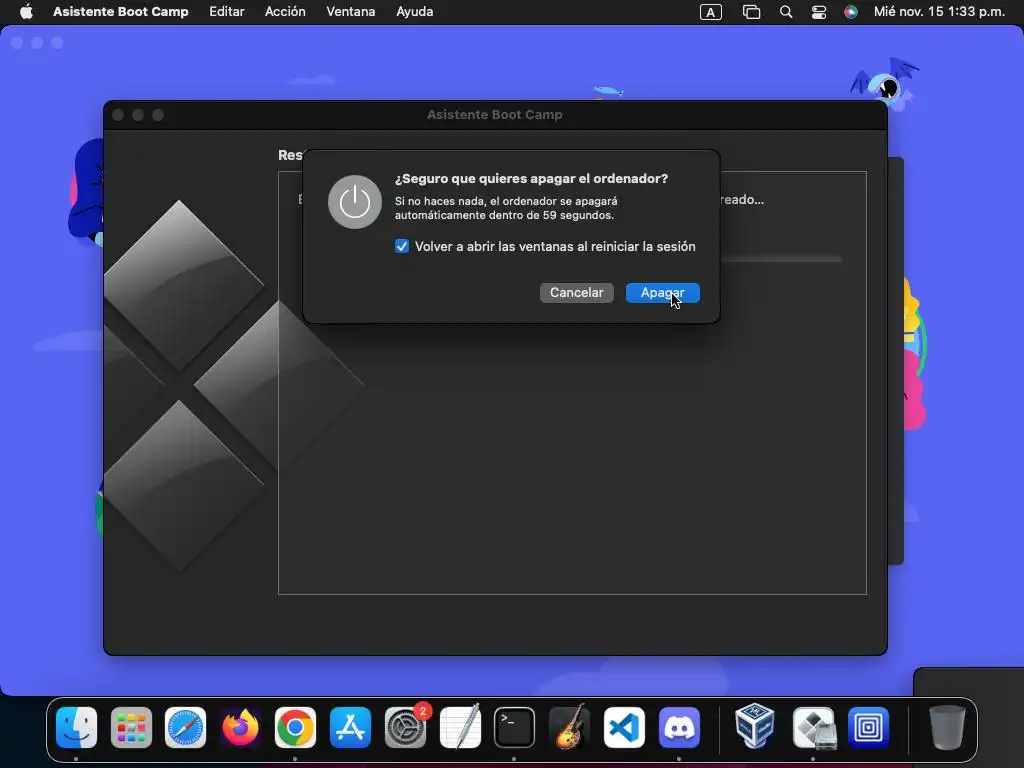Open Terminal from the Dock
This screenshot has width=1024, height=768.
tap(515, 727)
